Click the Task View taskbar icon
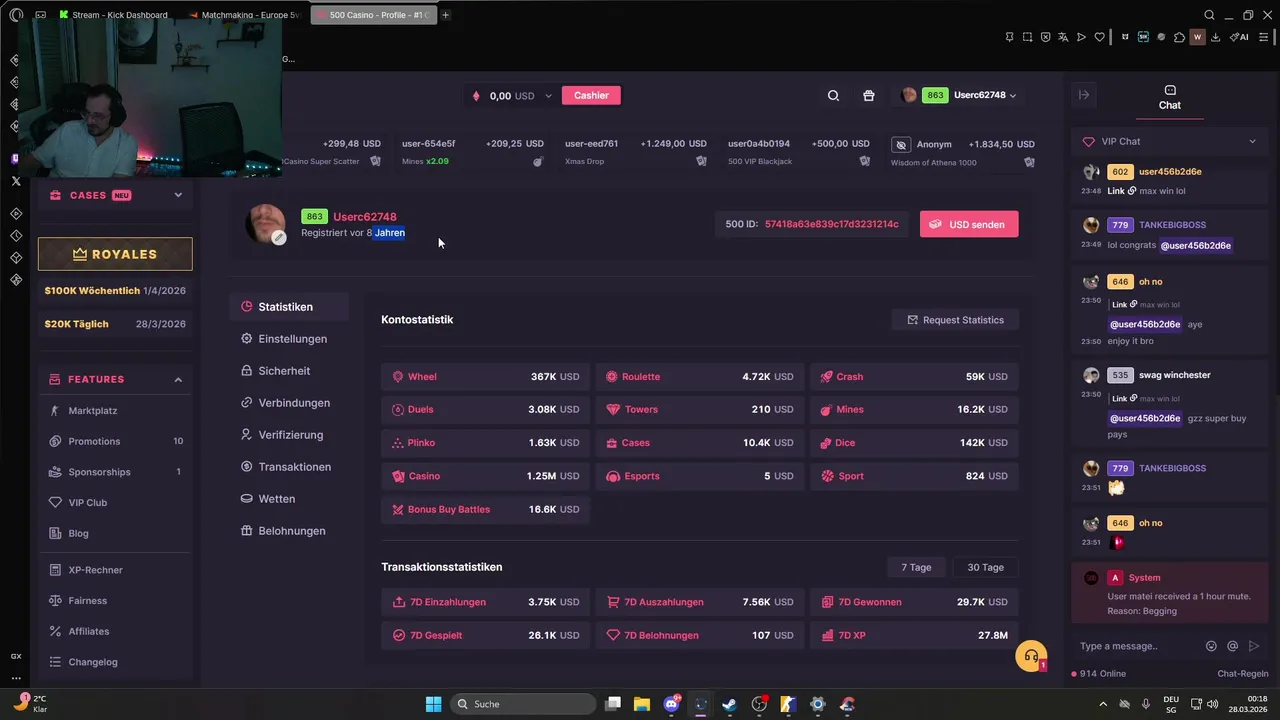1280x720 pixels. coord(613,704)
